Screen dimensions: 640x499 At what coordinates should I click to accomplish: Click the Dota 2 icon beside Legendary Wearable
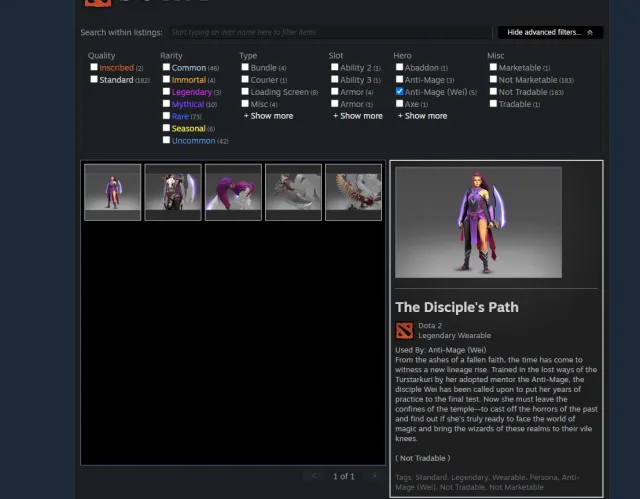click(x=404, y=330)
